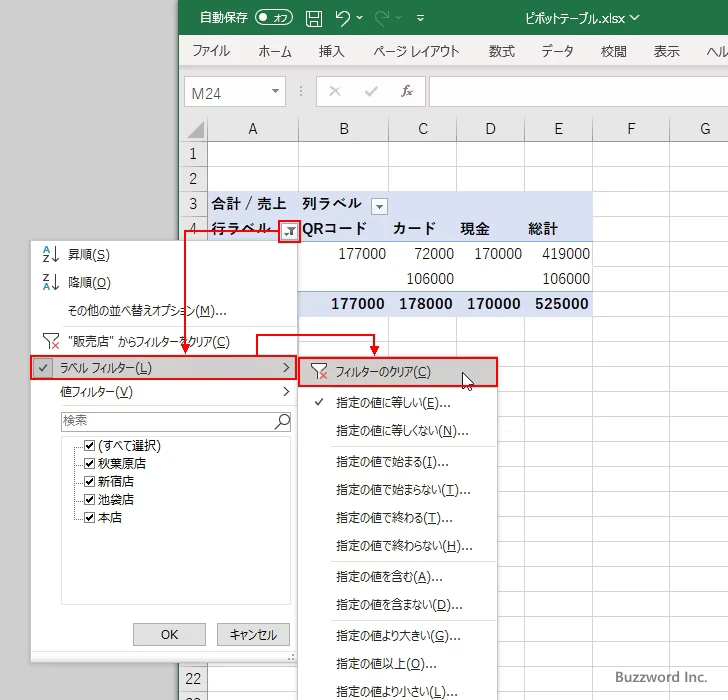Click "販売店" からフィルターをクリア(C) funnel icon

(51, 342)
